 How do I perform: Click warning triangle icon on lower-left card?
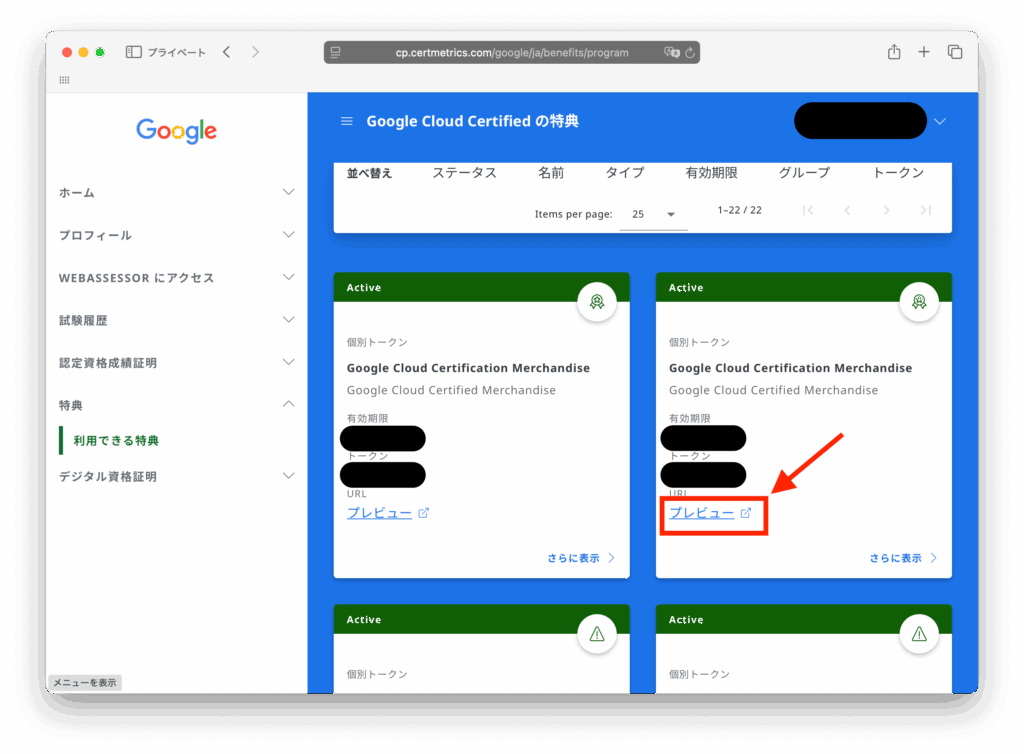(597, 634)
